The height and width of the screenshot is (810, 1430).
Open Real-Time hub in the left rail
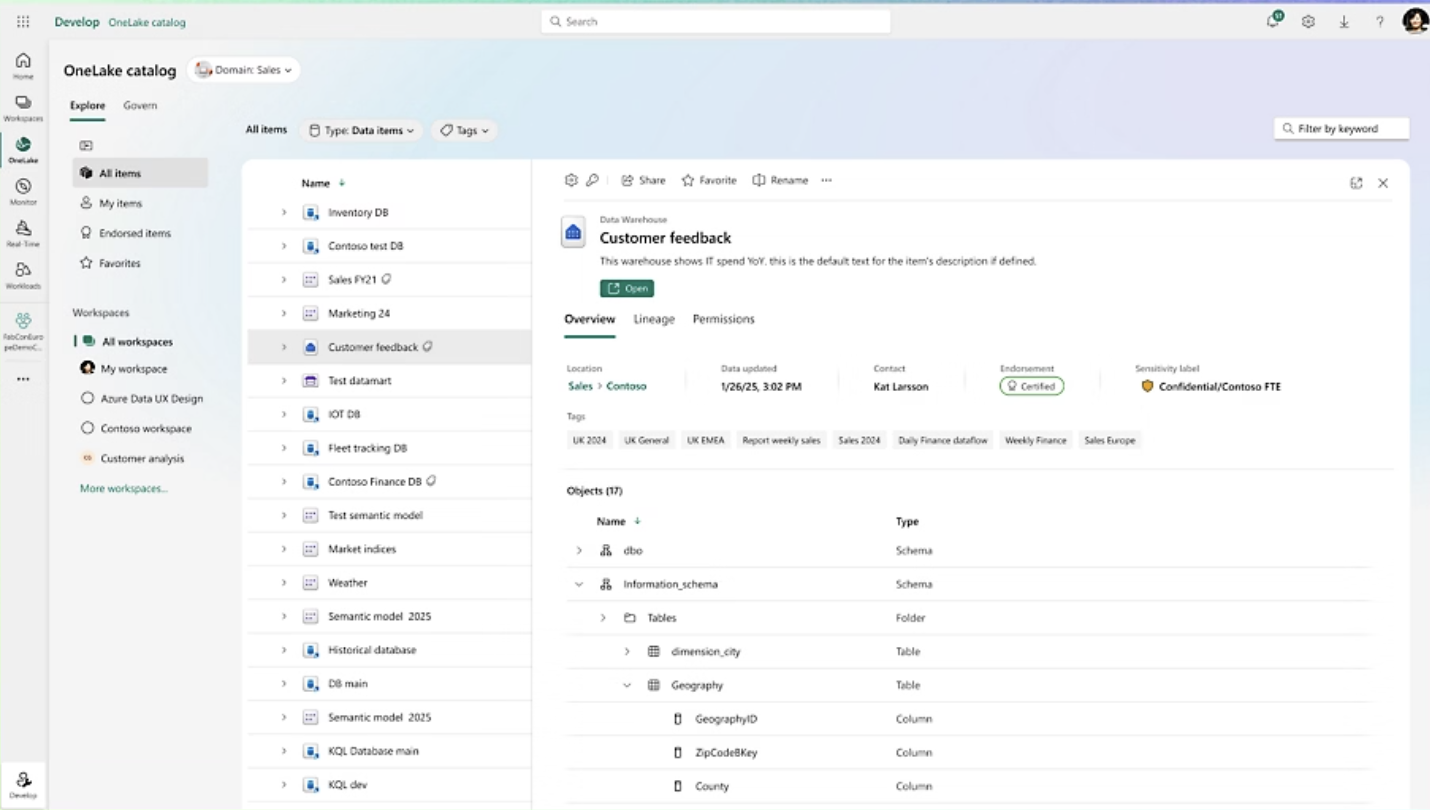click(x=23, y=234)
